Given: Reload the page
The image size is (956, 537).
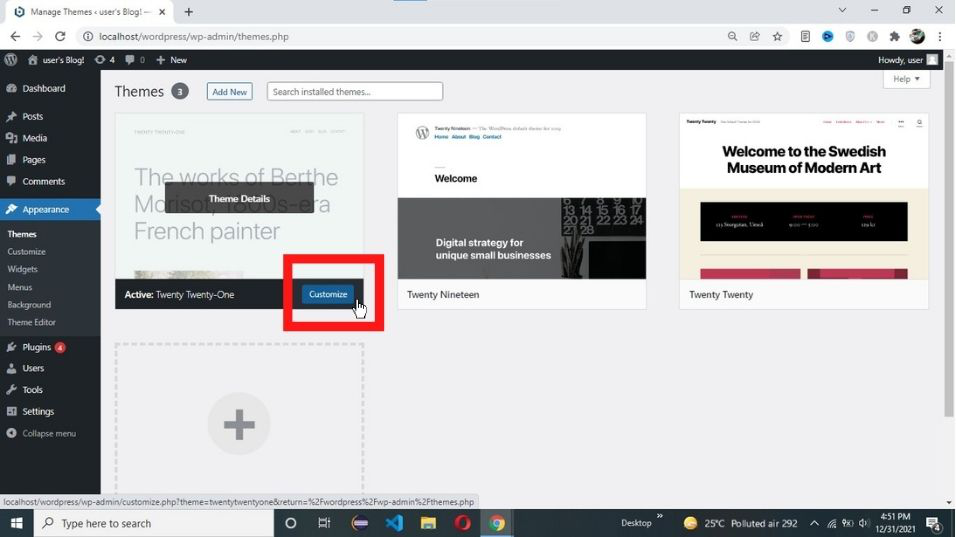Looking at the screenshot, I should (x=60, y=37).
